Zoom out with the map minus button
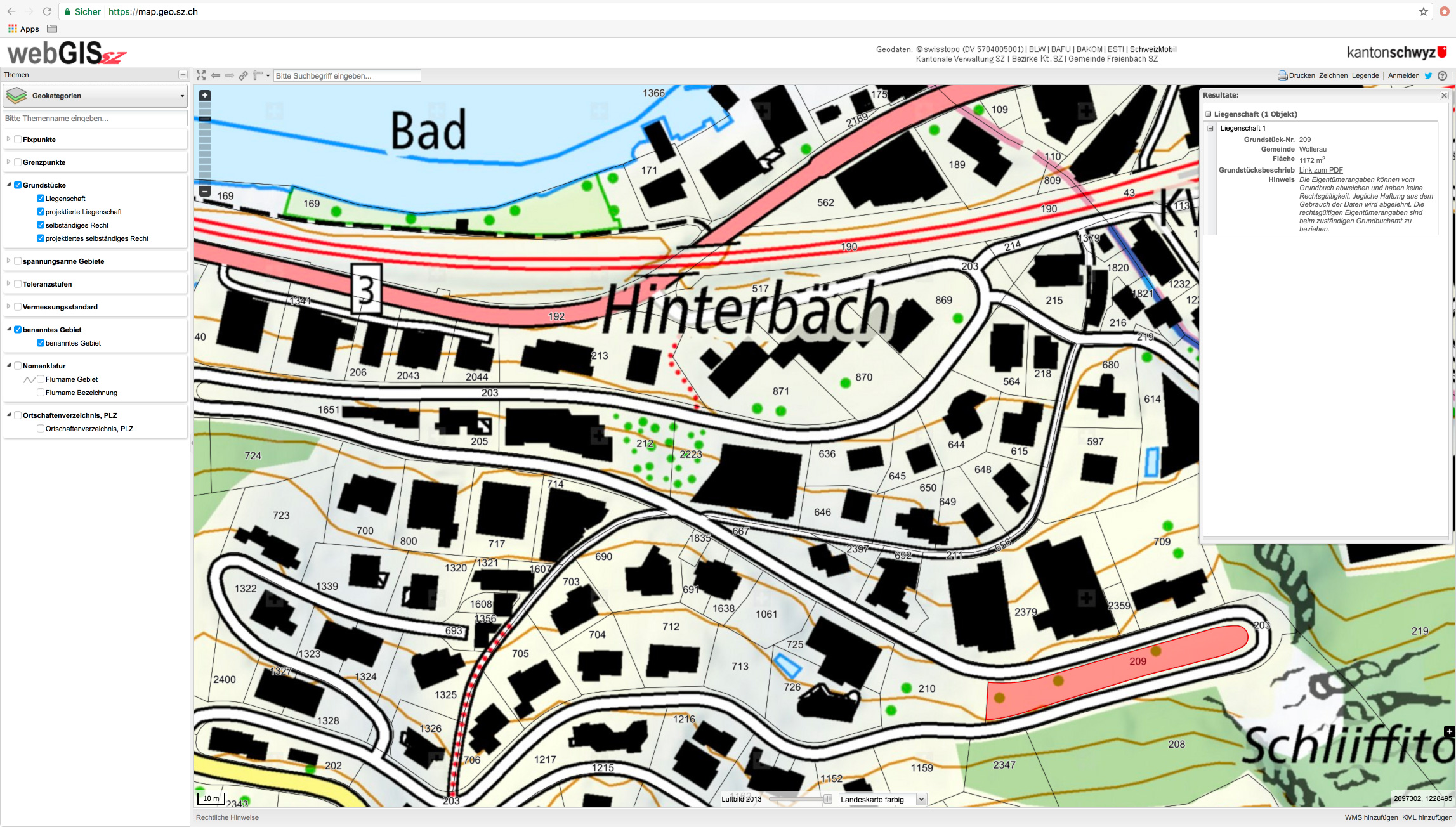 point(205,191)
